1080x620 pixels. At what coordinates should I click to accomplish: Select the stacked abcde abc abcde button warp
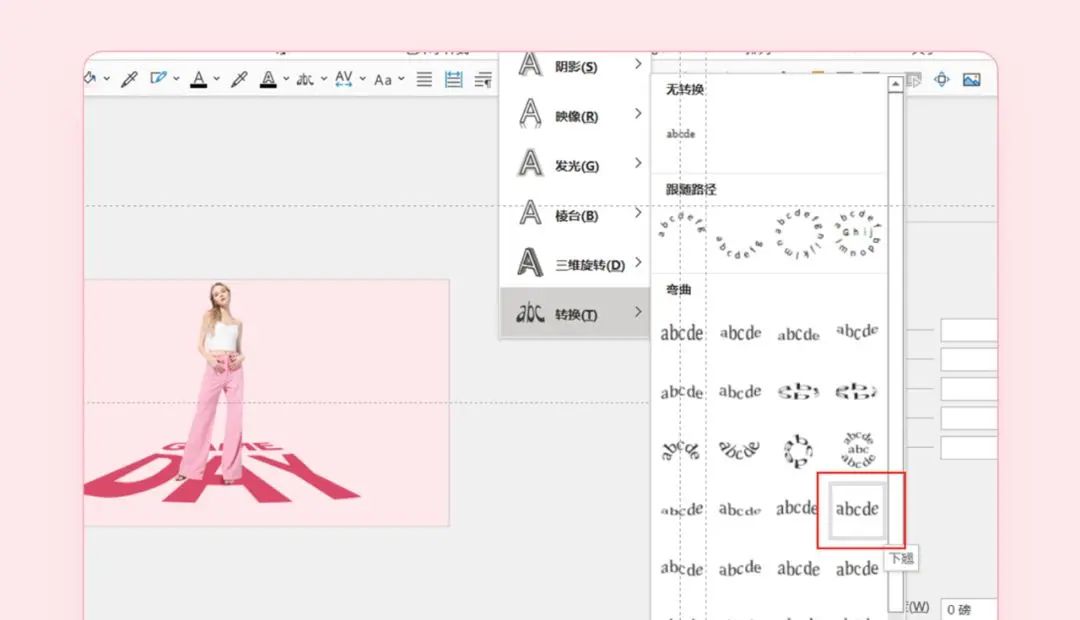[858, 450]
